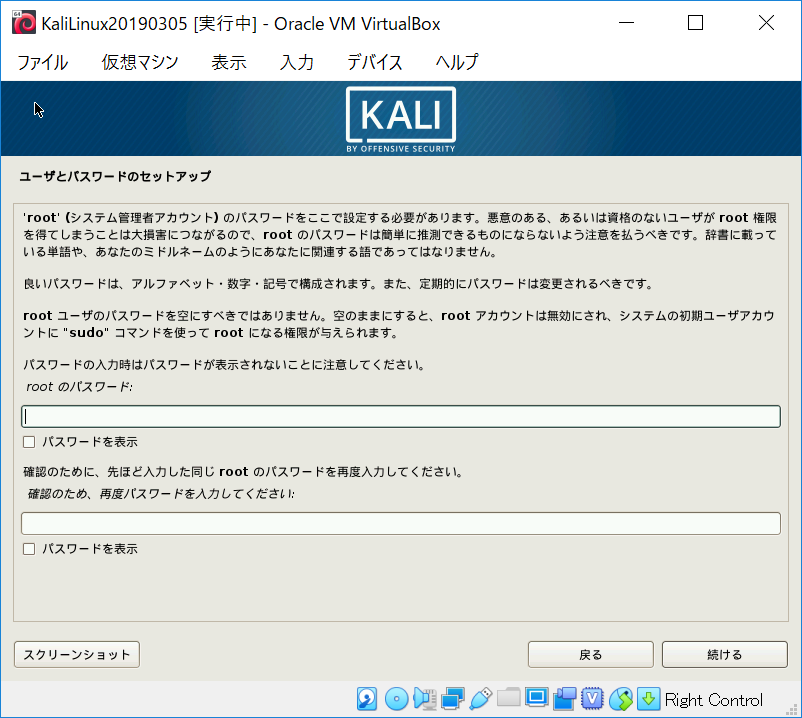Viewport: 802px width, 718px height.
Task: Open the ヘルプ menu
Action: click(457, 62)
